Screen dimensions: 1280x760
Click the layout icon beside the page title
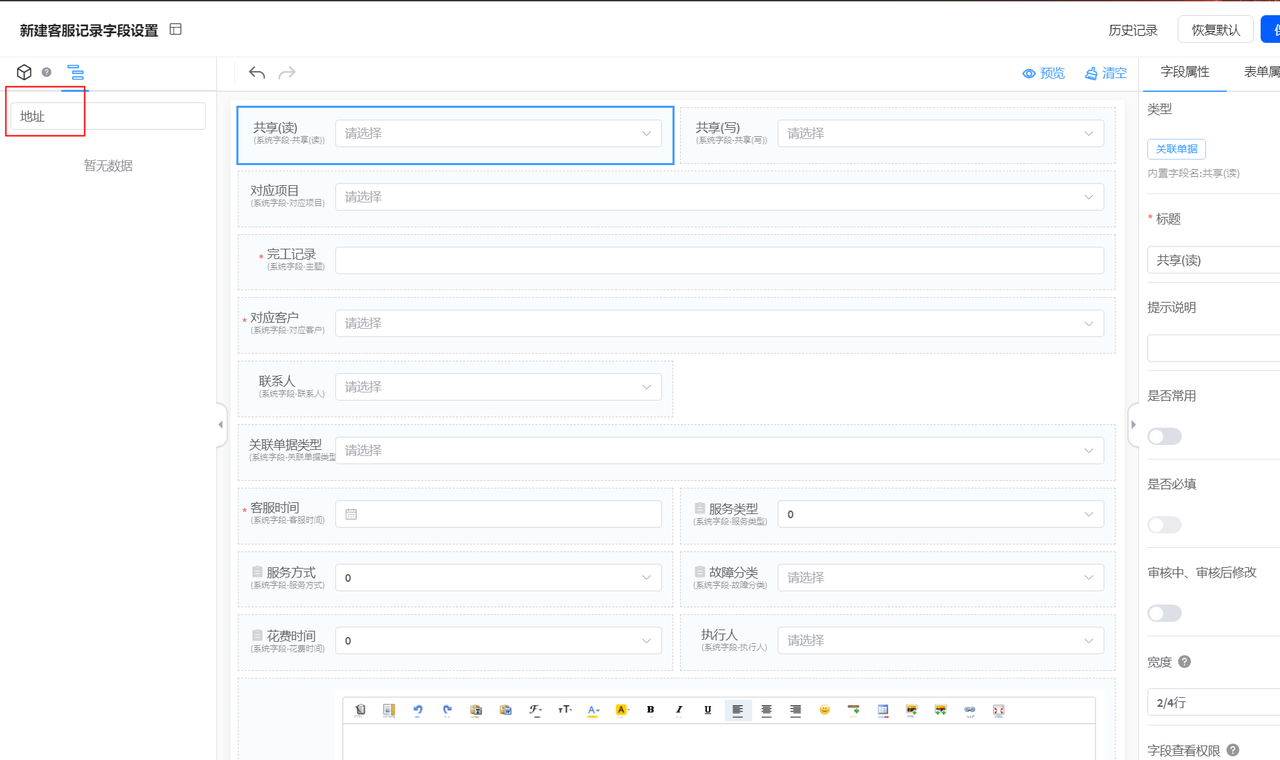176,30
